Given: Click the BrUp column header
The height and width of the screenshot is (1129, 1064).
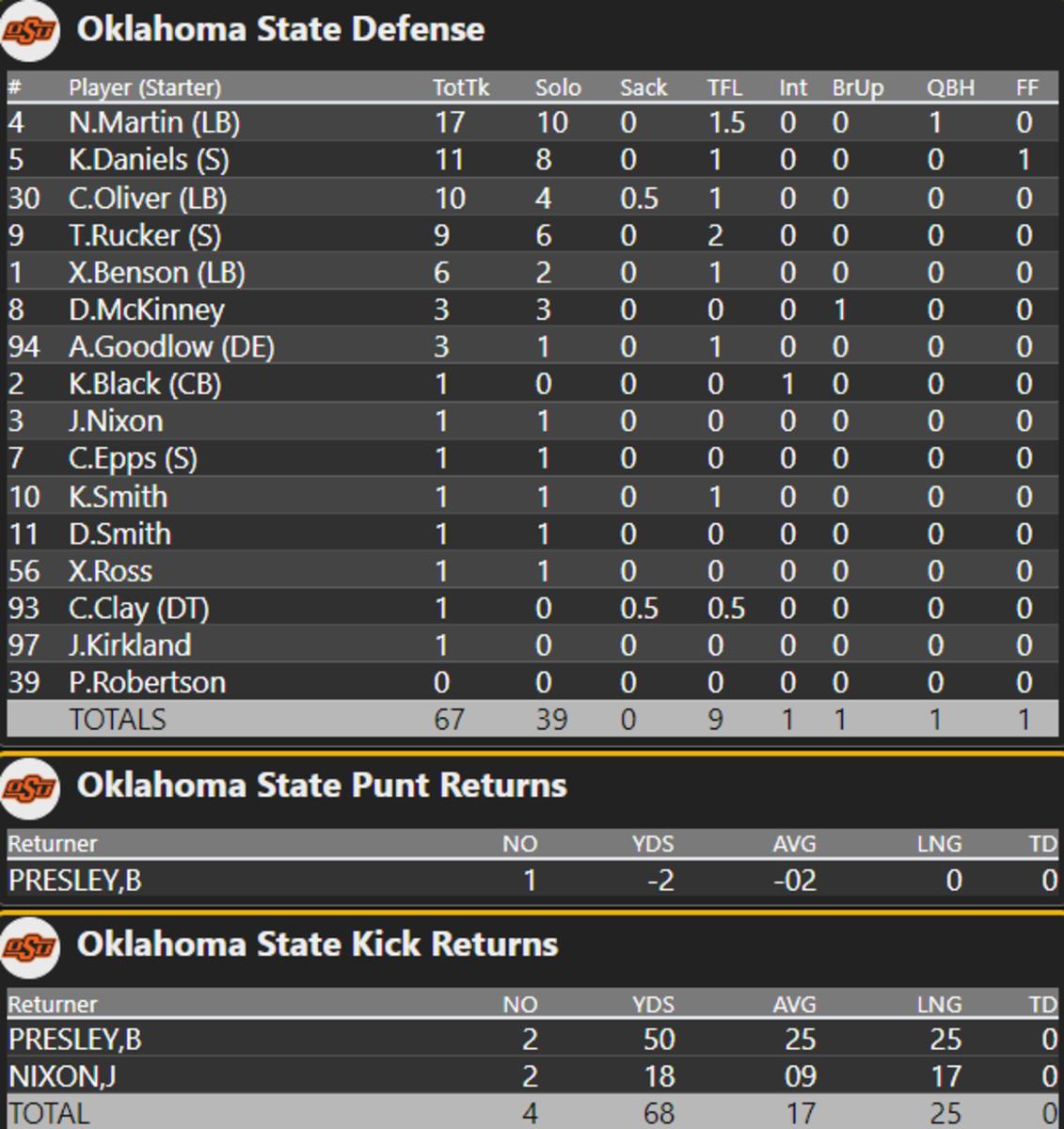Looking at the screenshot, I should [857, 87].
